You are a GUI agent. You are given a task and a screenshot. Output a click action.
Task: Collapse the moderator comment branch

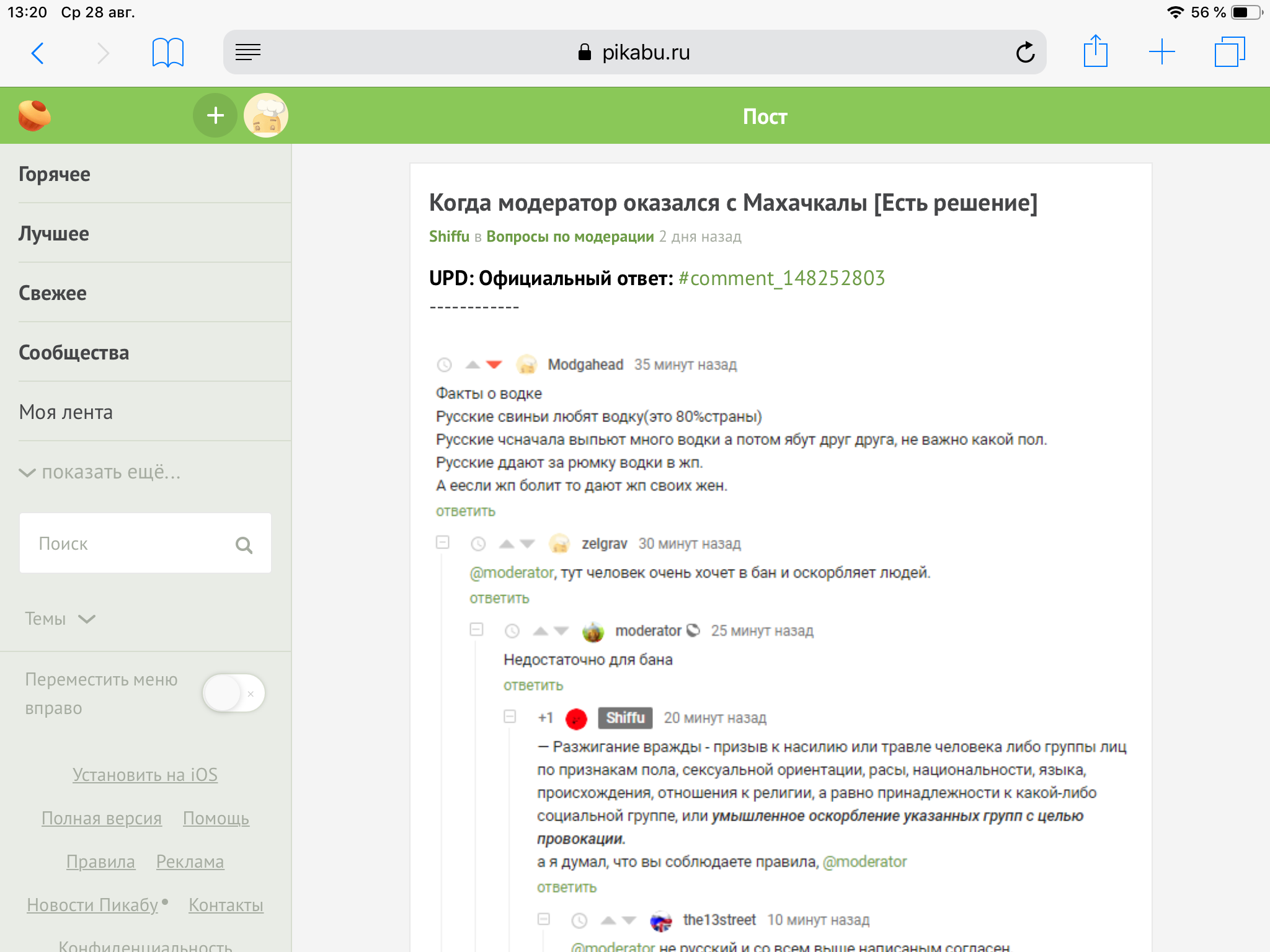coord(476,630)
